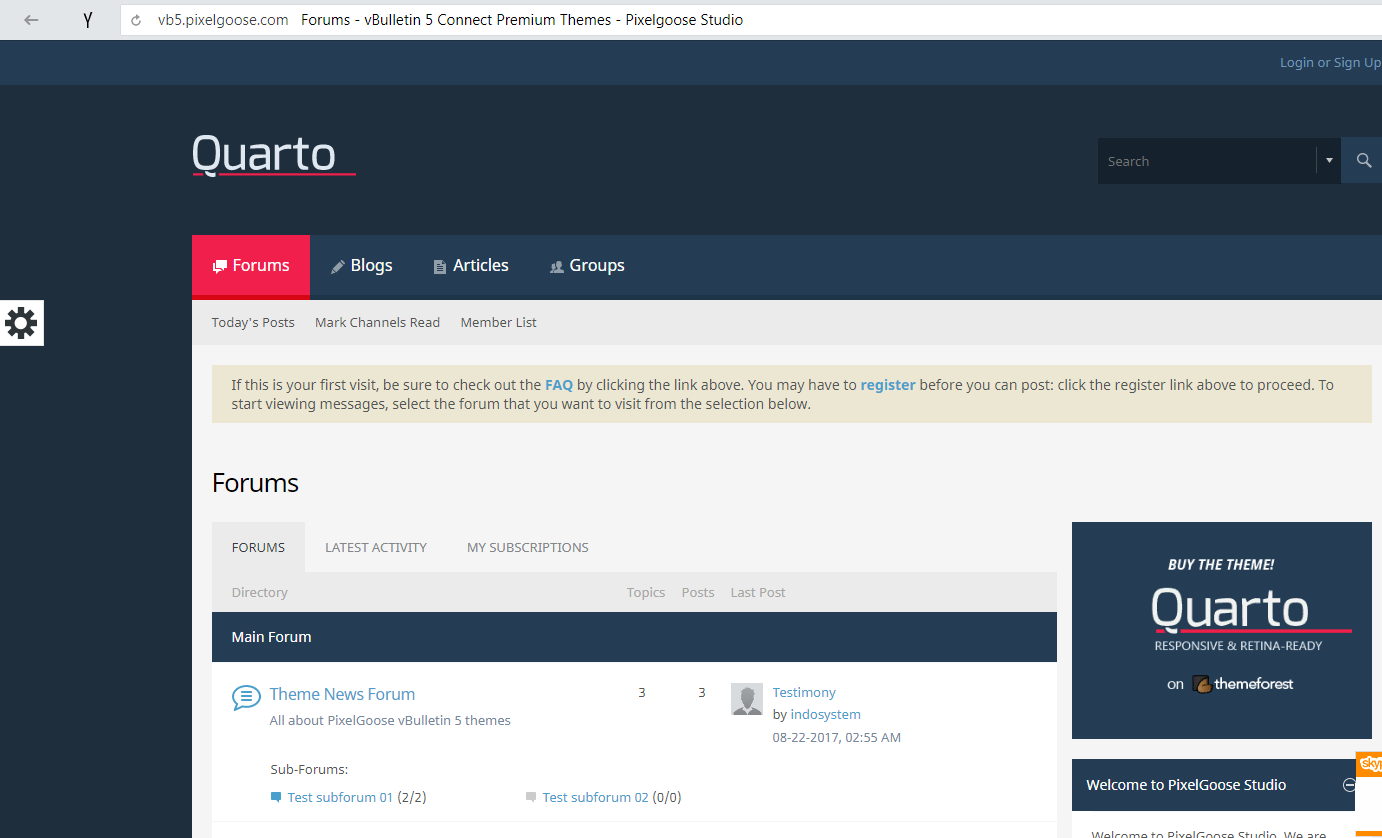Switch to the LATEST ACTIVITY tab
The width and height of the screenshot is (1382, 838).
[376, 547]
